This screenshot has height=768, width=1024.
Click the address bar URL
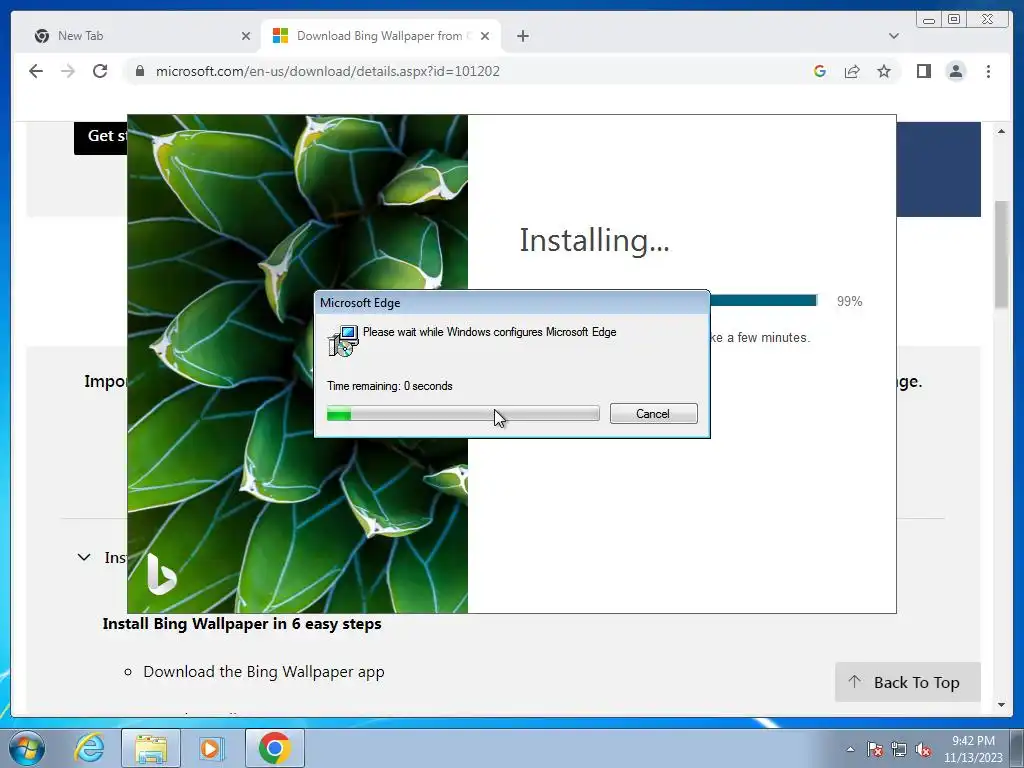click(327, 71)
